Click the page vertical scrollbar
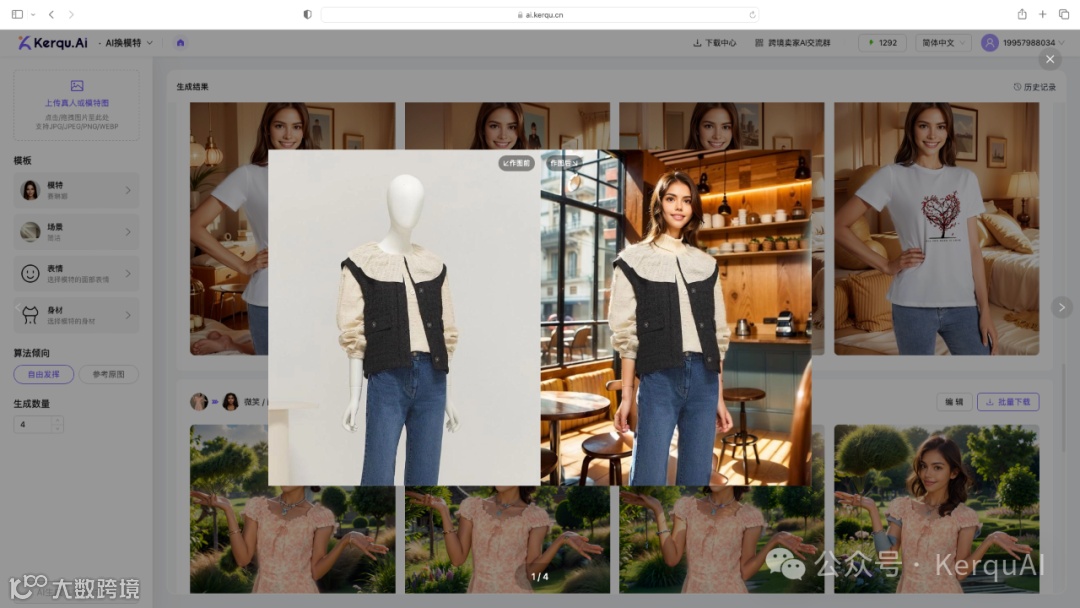 pyautogui.click(x=1064, y=408)
